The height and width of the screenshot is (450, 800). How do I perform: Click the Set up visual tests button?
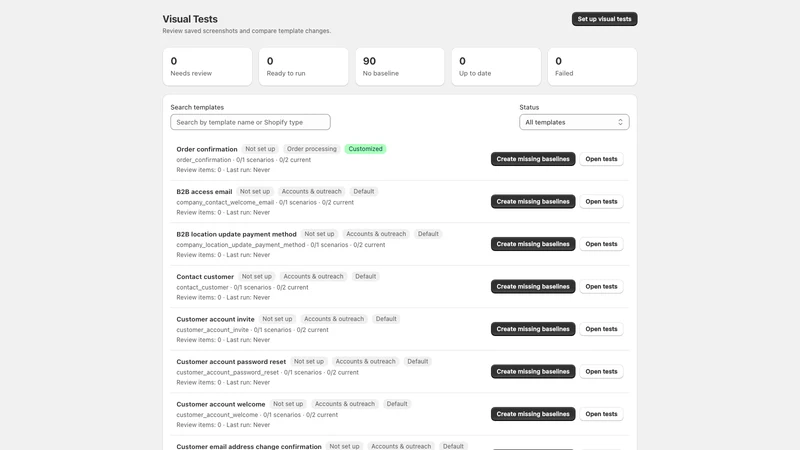point(604,19)
